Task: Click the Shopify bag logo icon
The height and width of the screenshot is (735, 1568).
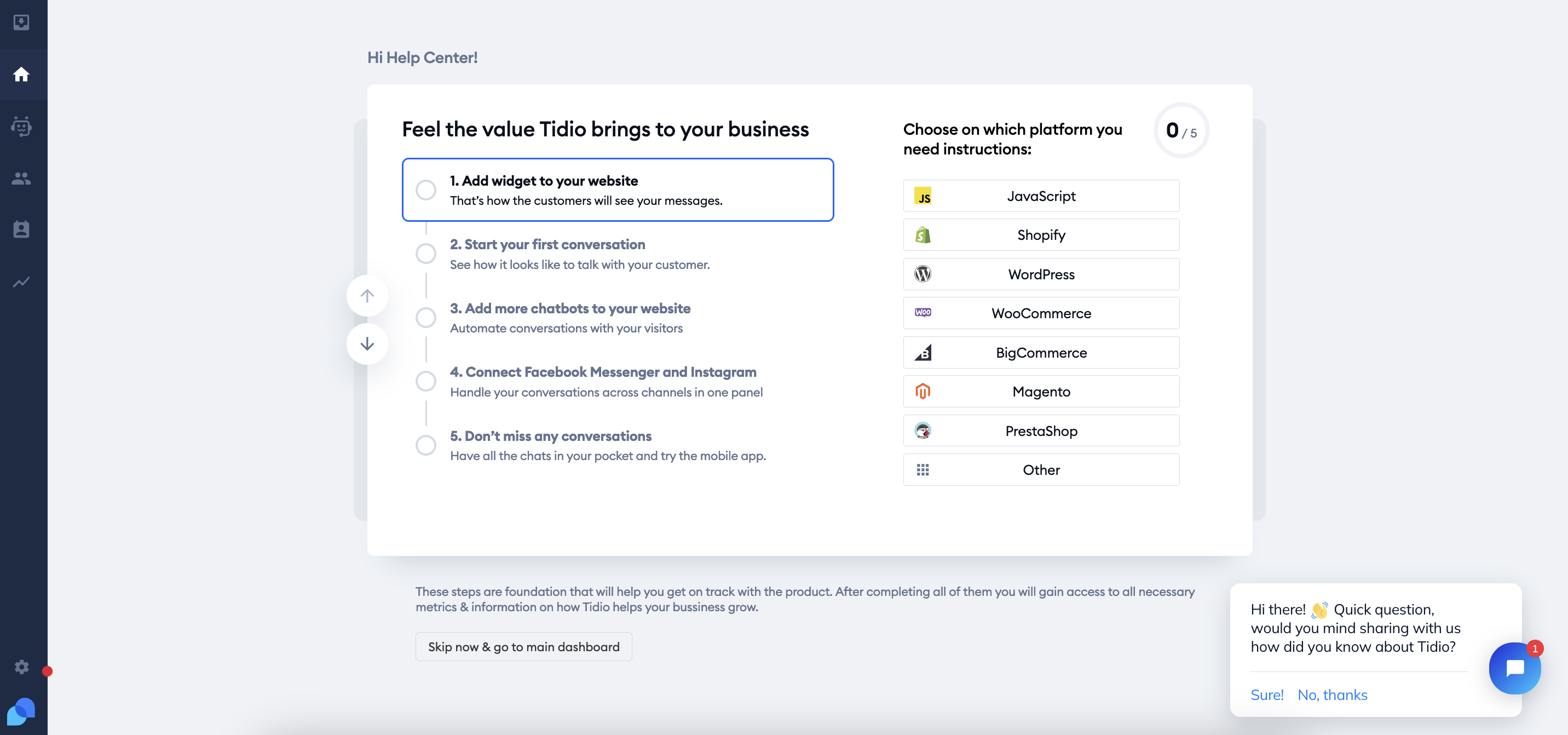Action: [x=923, y=235]
